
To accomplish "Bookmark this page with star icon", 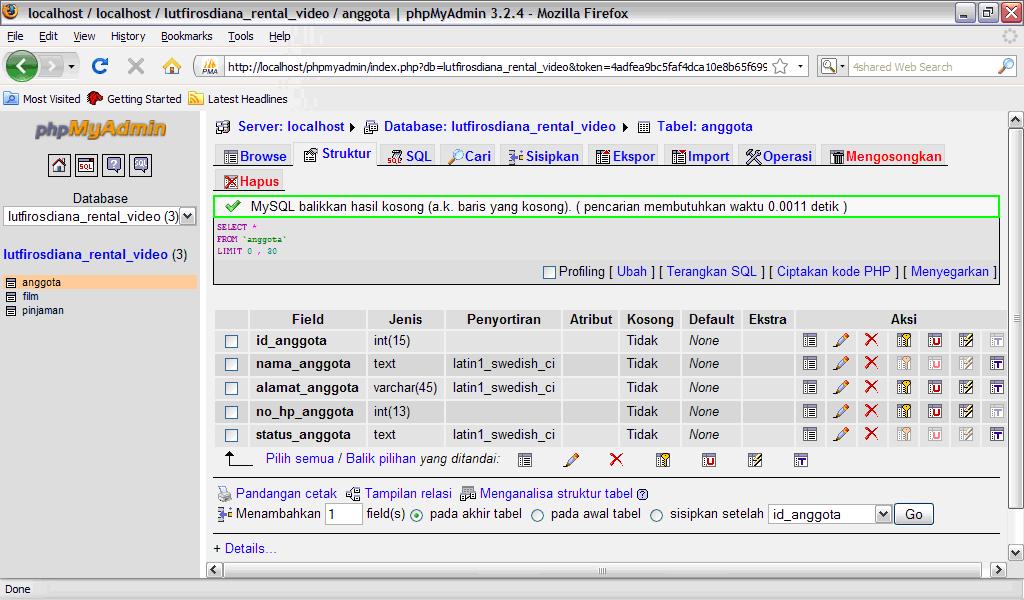I will (780, 67).
